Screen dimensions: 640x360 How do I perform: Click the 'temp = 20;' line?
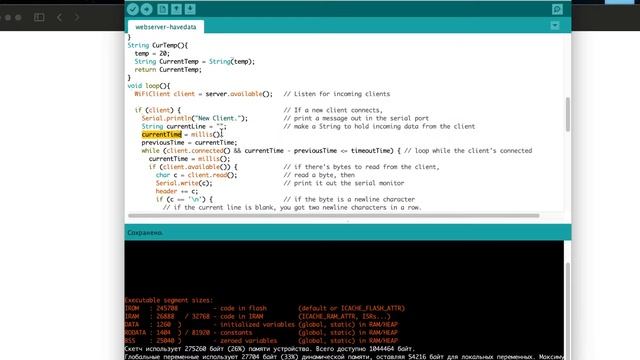click(x=152, y=53)
